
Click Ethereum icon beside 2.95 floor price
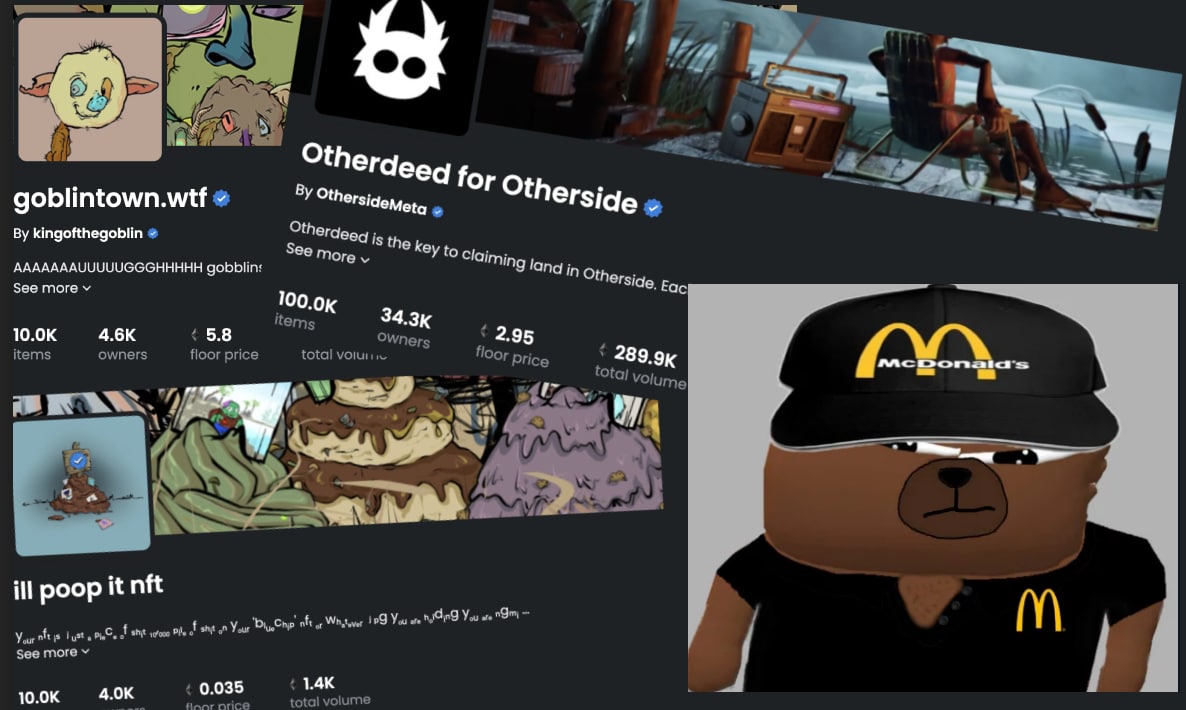pos(484,330)
